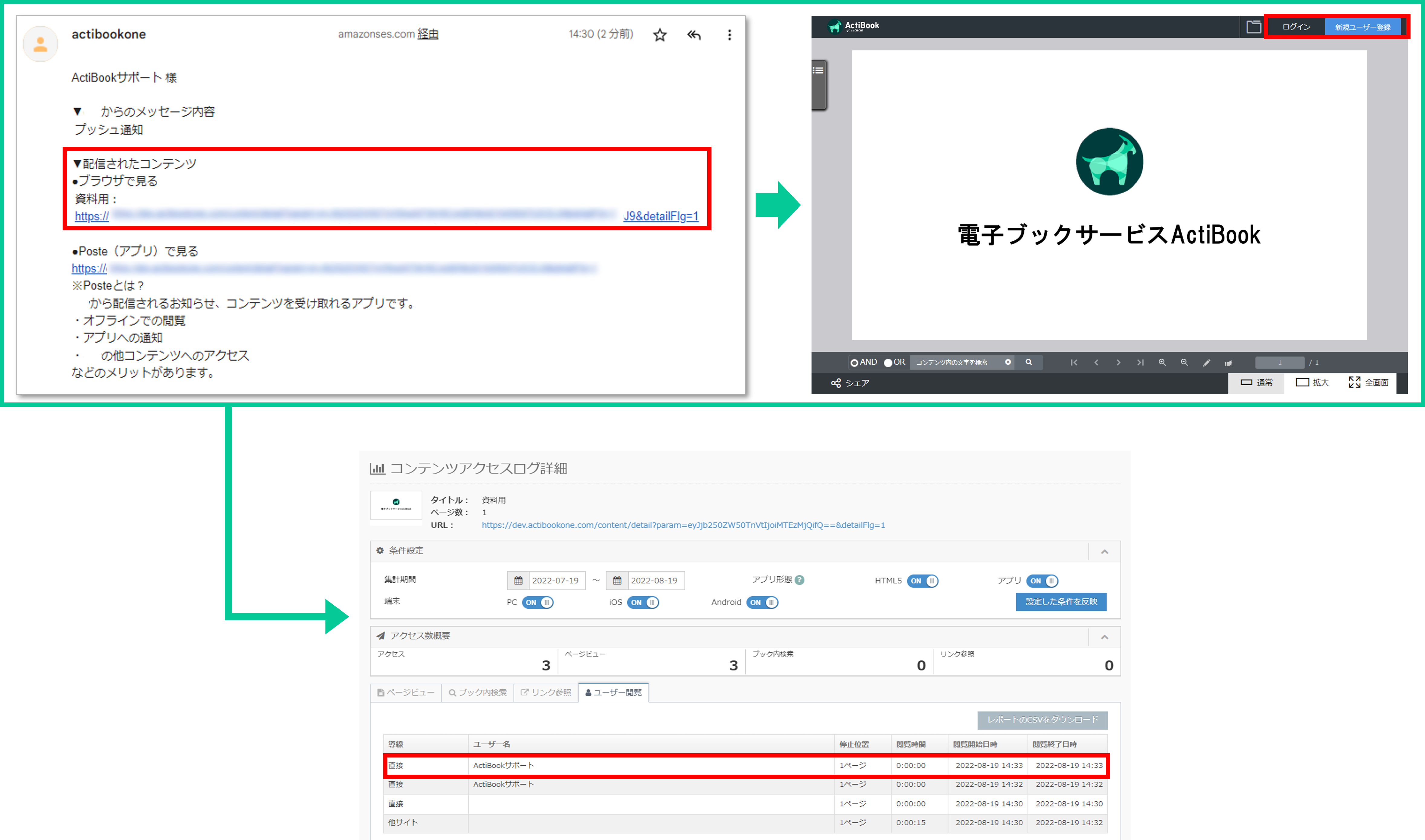Screen dimensions: 1425x840
Task: Switch to the ブック内検索 tab
Action: 478,692
